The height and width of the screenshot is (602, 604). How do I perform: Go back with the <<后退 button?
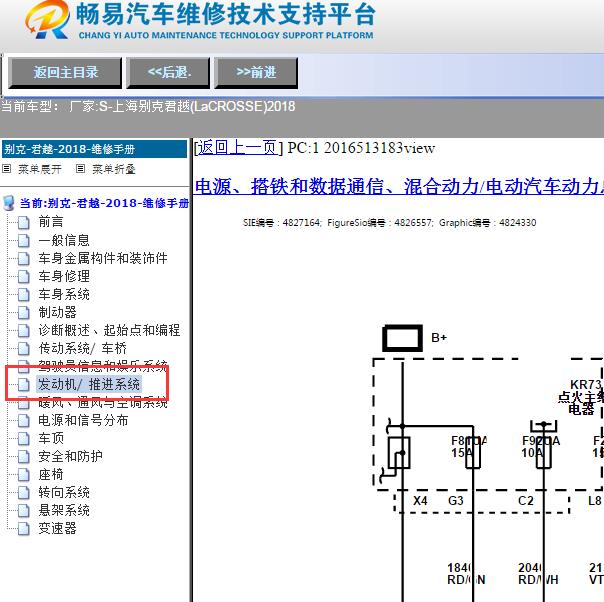click(168, 72)
